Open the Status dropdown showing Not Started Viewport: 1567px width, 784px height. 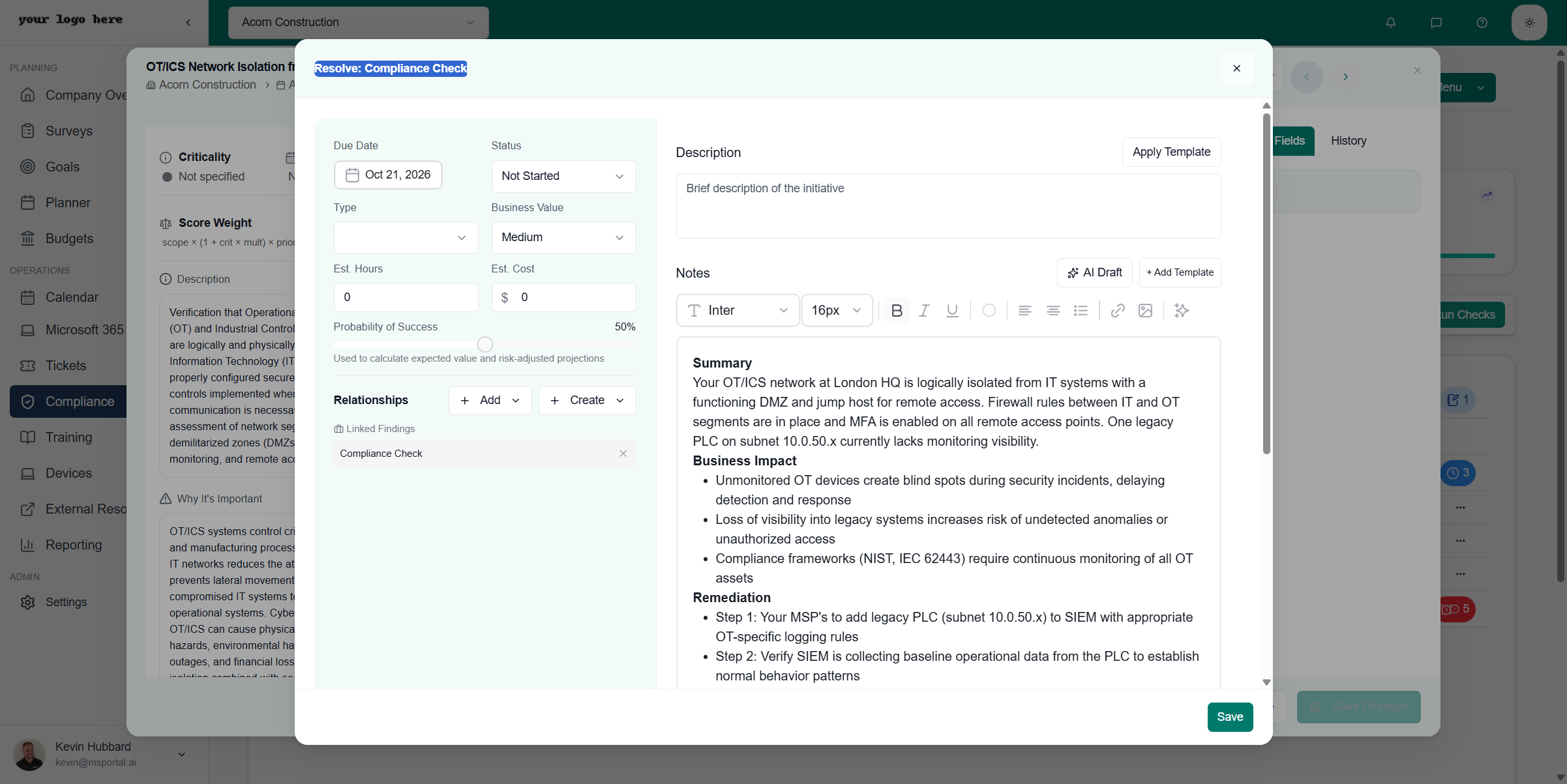[563, 176]
